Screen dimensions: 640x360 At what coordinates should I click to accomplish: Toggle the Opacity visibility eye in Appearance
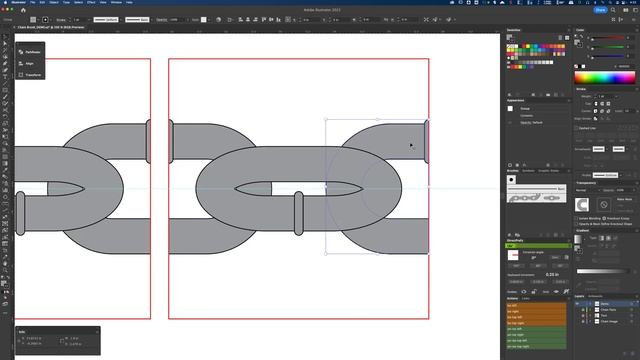[x=510, y=122]
